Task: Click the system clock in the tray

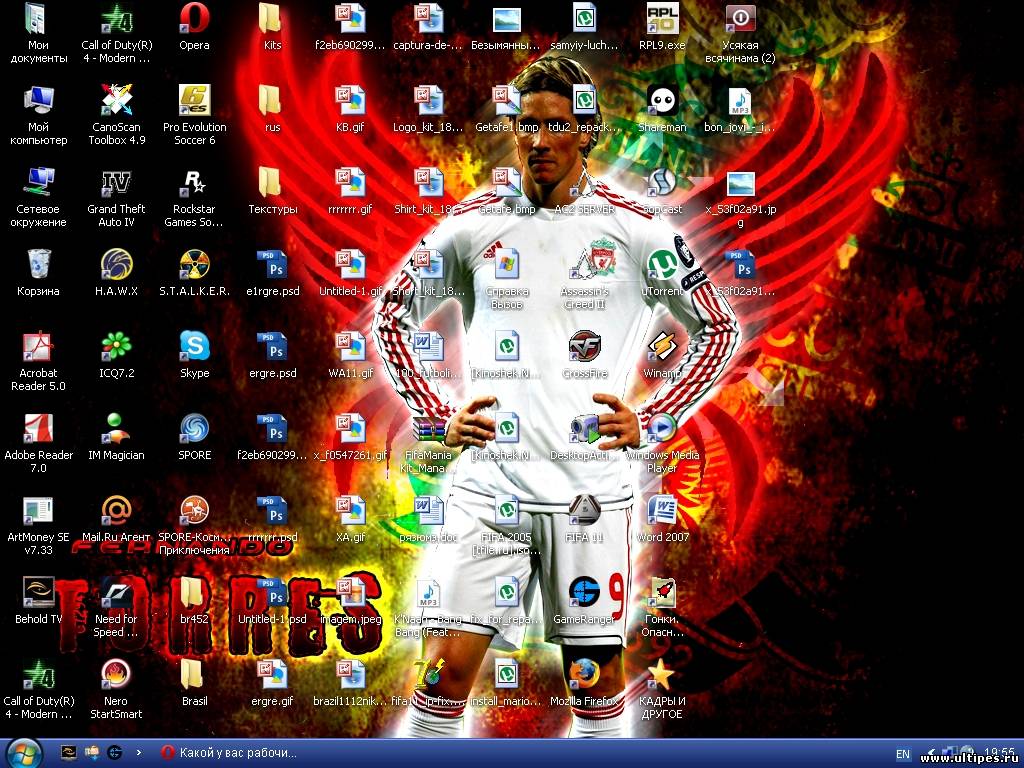Action: click(x=999, y=753)
